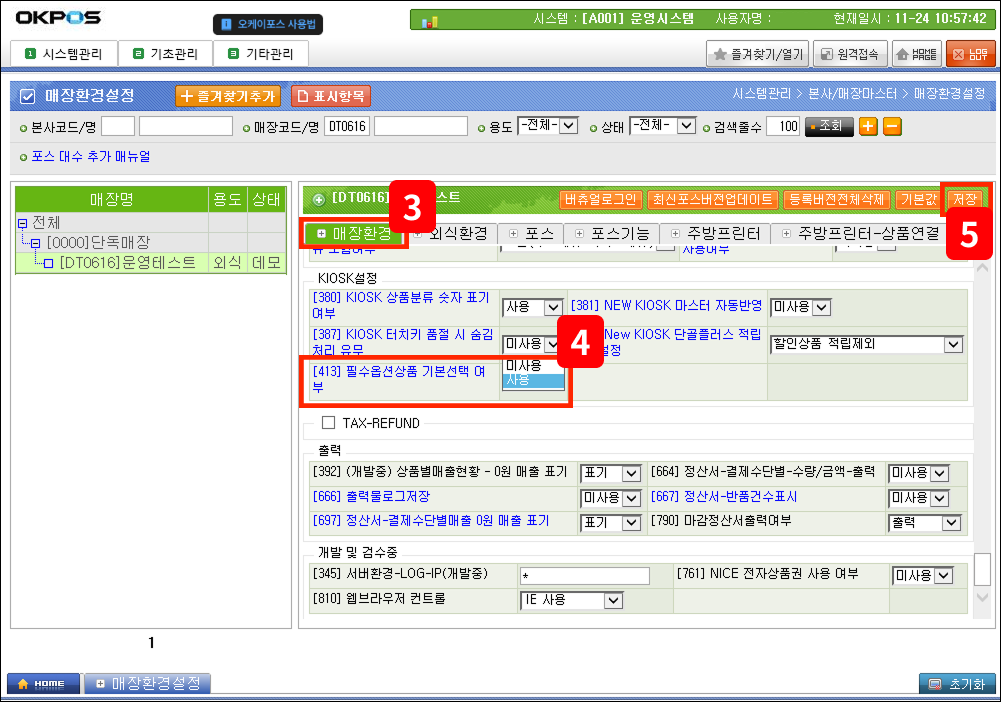Open 즐겨찾기/열기 star button

point(756,54)
